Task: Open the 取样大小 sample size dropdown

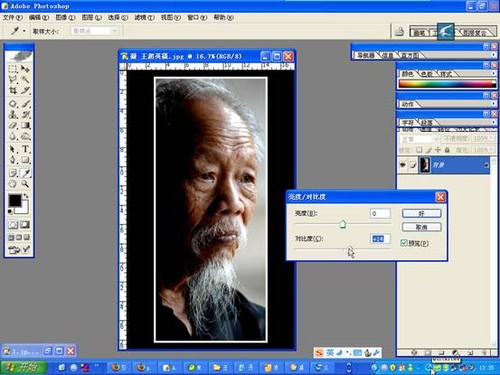Action: click(x=95, y=31)
